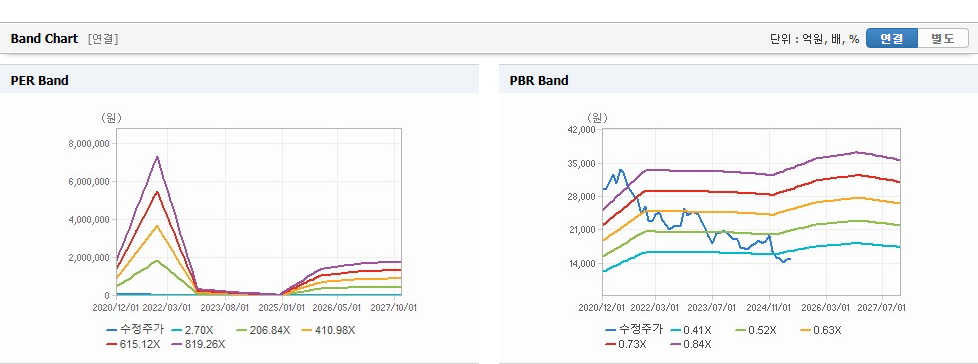Click the 2023/07/01 date label in PBR chart

713,307
